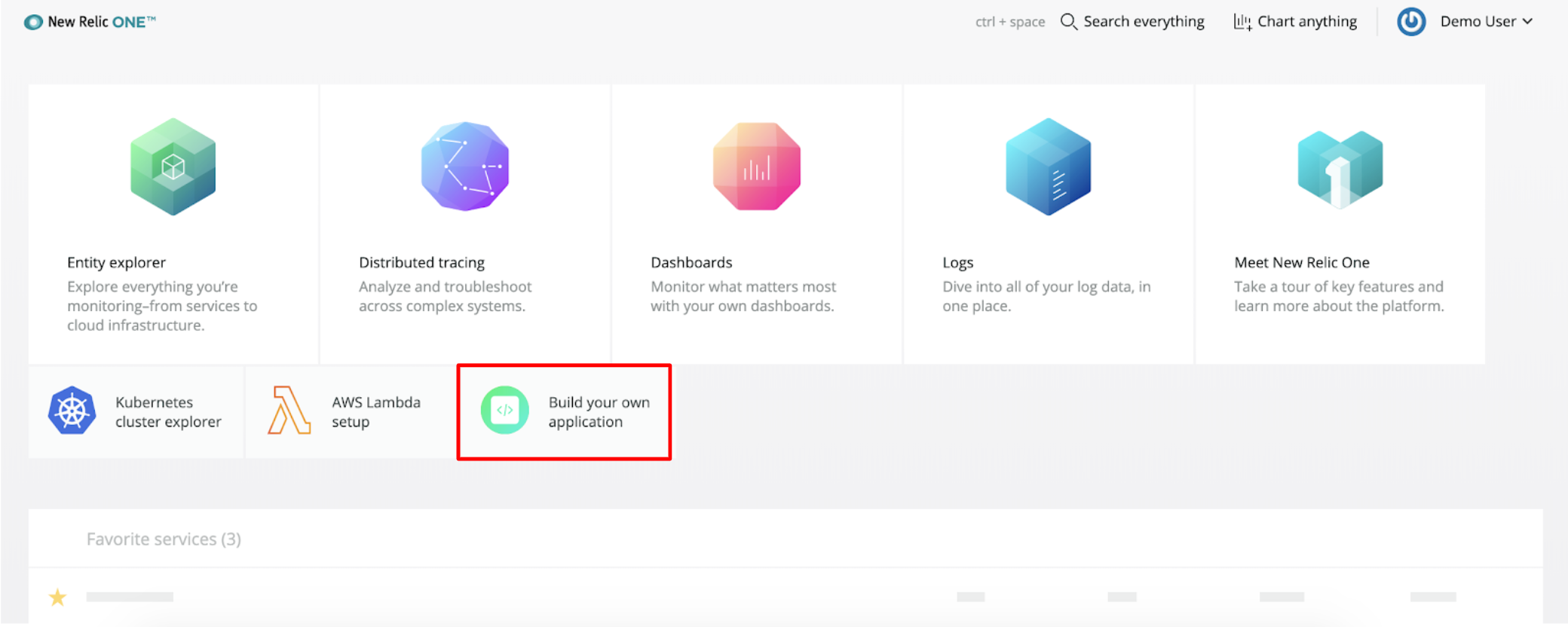This screenshot has height=627, width=1568.
Task: Open Kubernetes cluster explorer label
Action: [168, 412]
